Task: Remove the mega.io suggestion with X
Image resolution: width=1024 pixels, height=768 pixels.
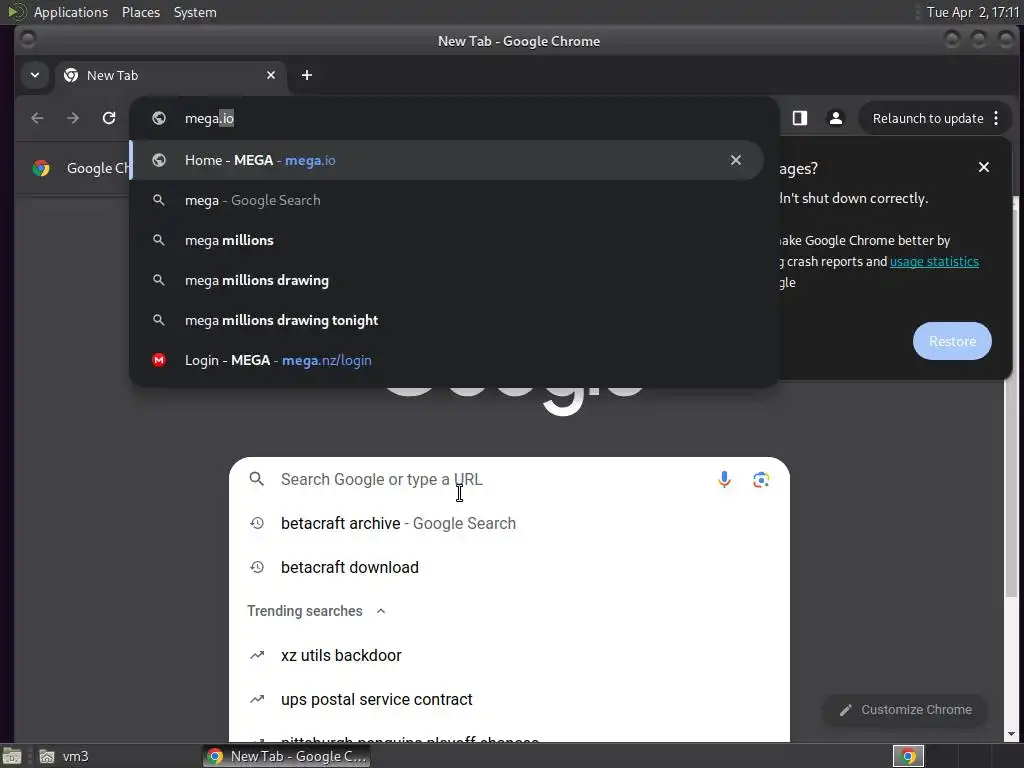Action: pos(736,160)
